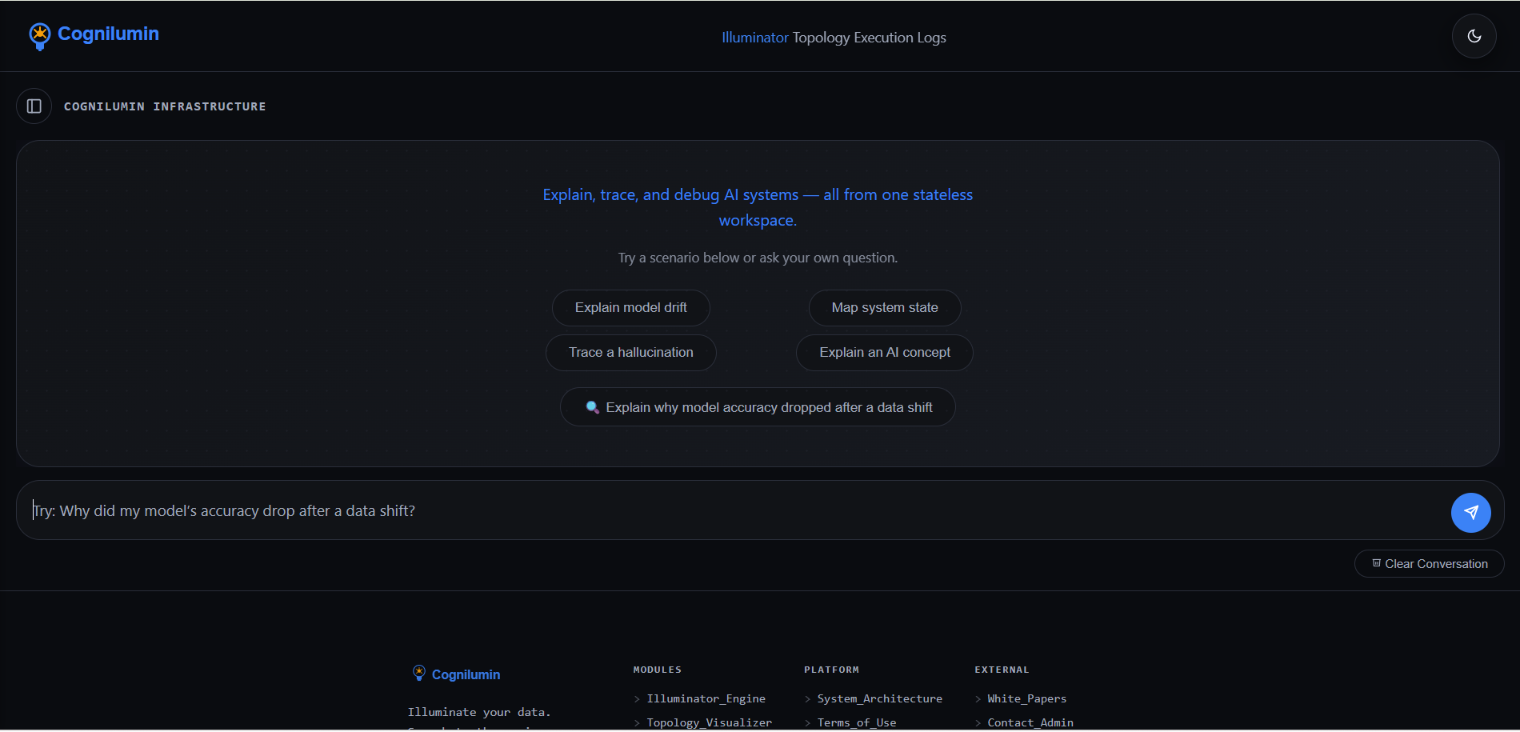Open the Cognilumin logo in the header
Screen dimensions: 1520x732
coord(94,35)
